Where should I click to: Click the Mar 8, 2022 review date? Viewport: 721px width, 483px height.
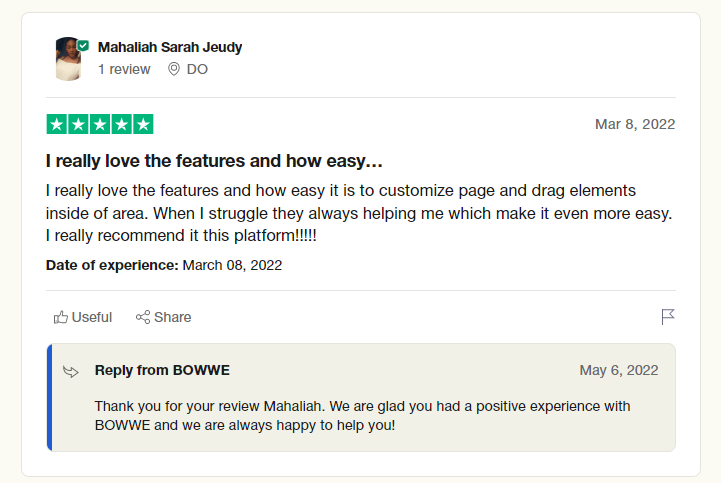(635, 124)
